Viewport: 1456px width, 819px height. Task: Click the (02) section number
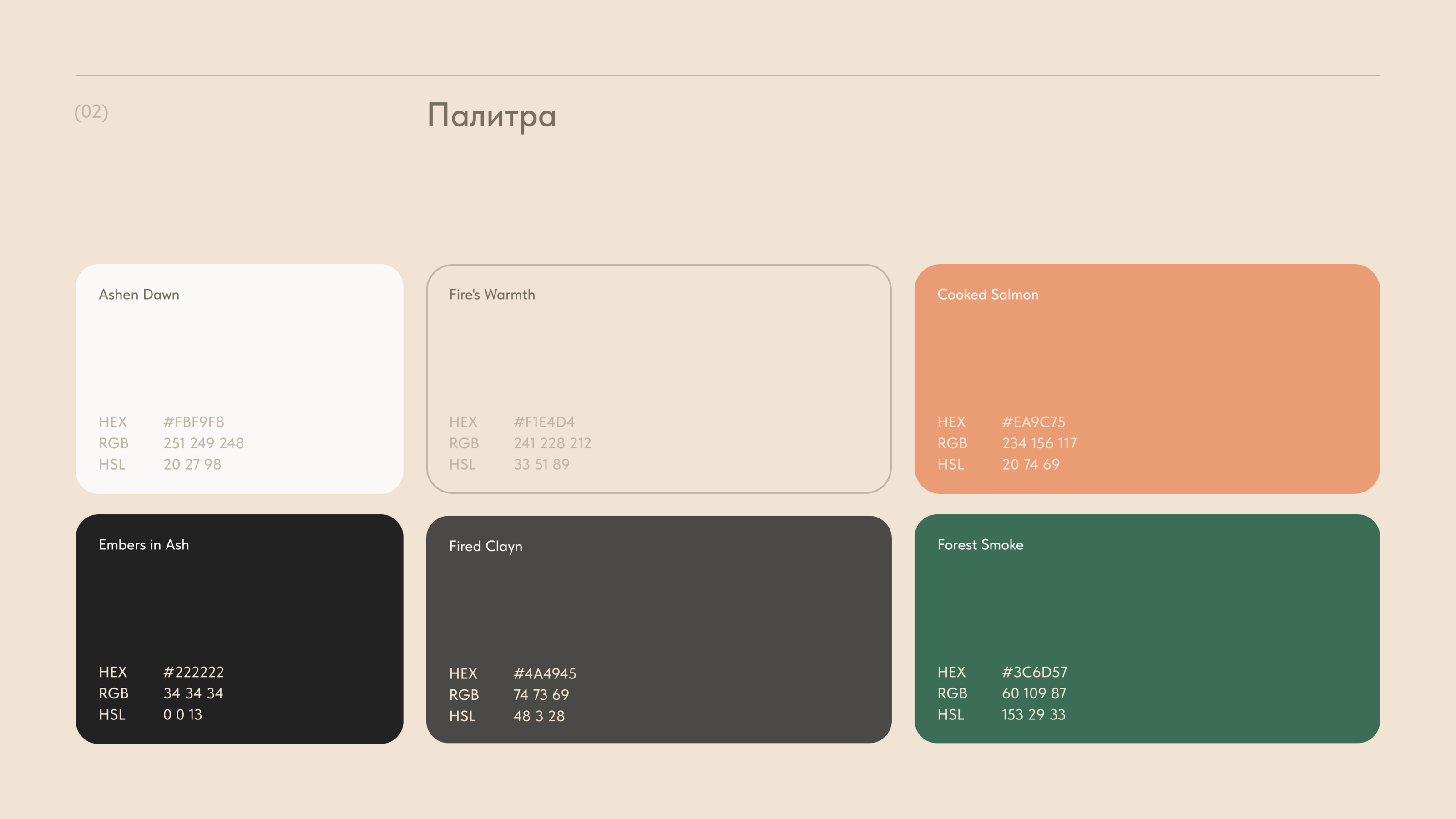(91, 112)
